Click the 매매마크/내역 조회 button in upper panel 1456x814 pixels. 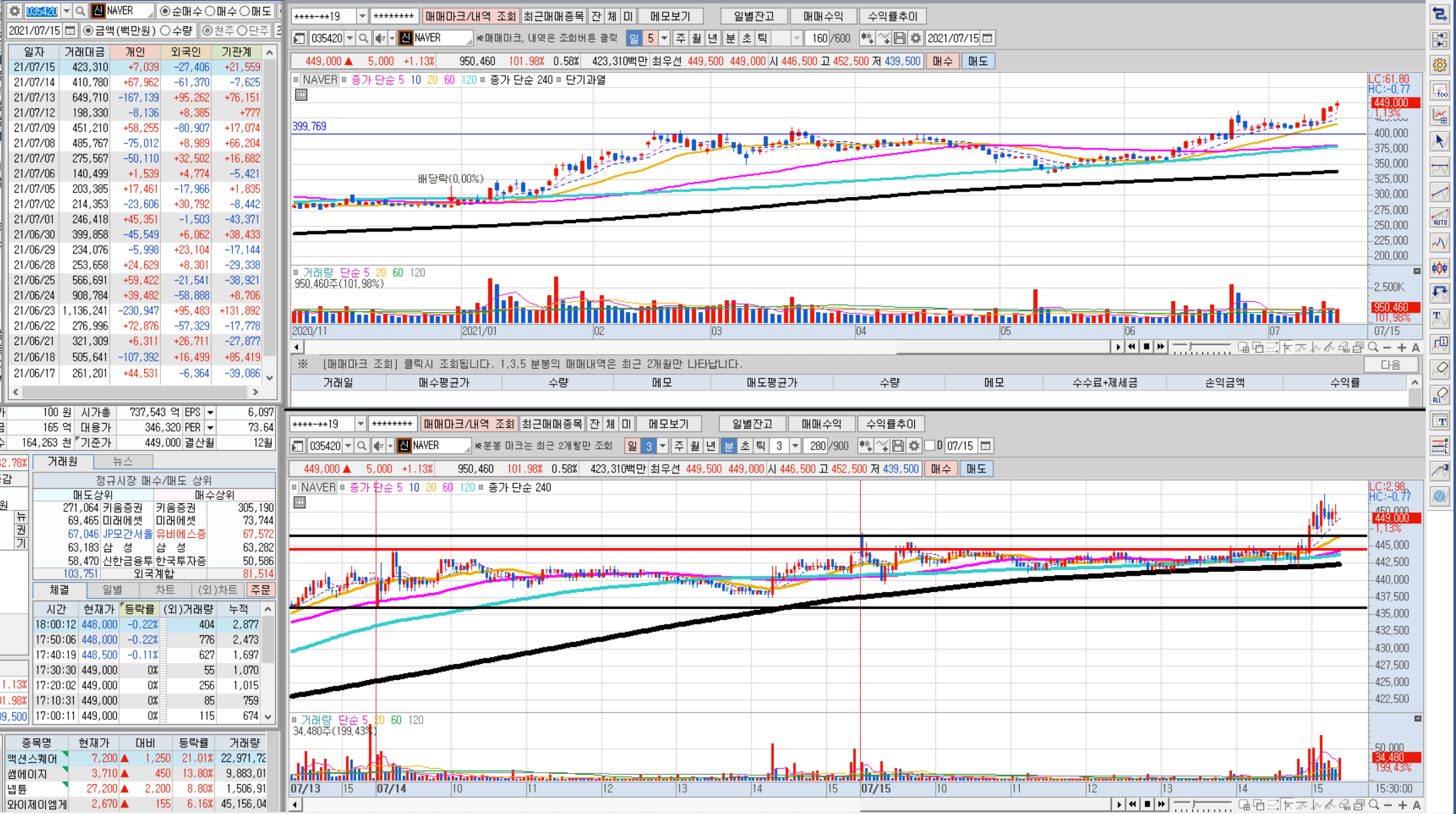(x=470, y=16)
